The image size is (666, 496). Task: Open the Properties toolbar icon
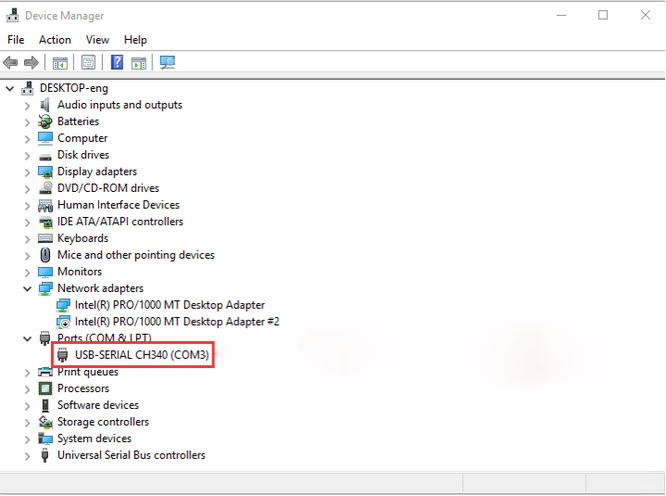[88, 63]
